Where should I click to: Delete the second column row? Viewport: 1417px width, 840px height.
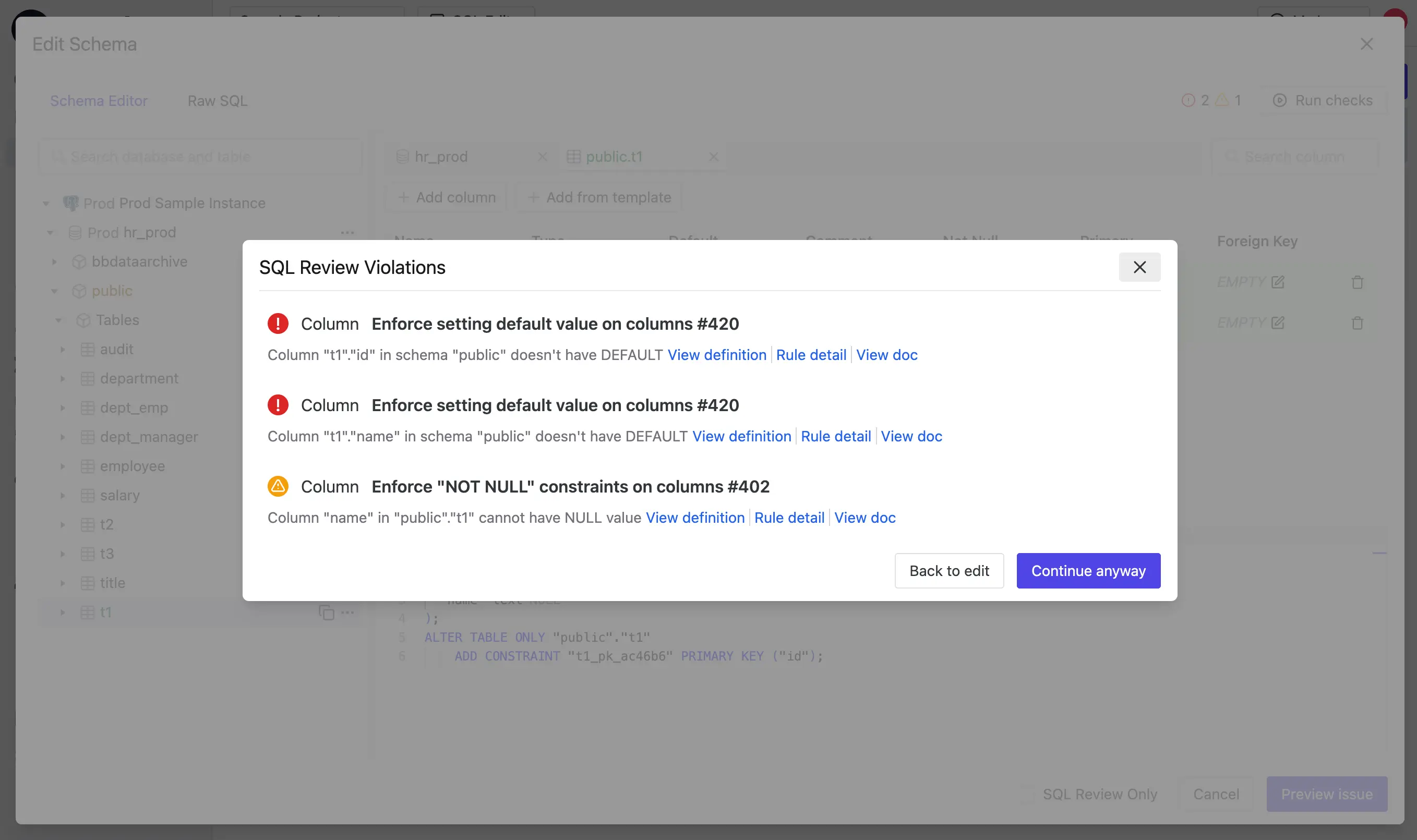1357,322
